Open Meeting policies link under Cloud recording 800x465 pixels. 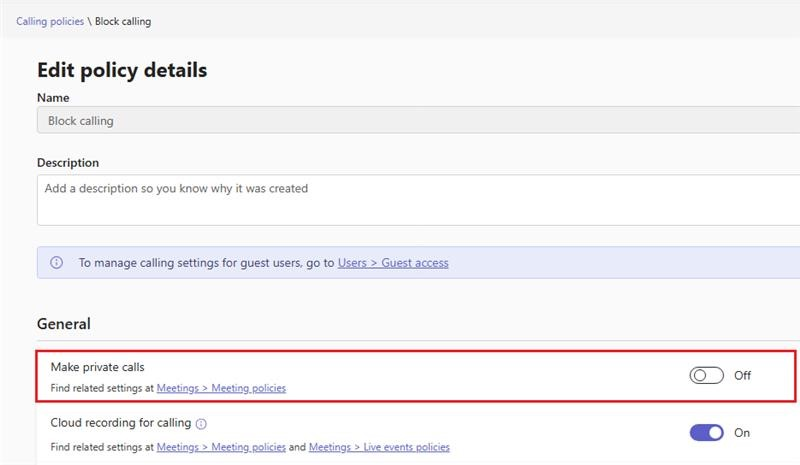[221, 447]
